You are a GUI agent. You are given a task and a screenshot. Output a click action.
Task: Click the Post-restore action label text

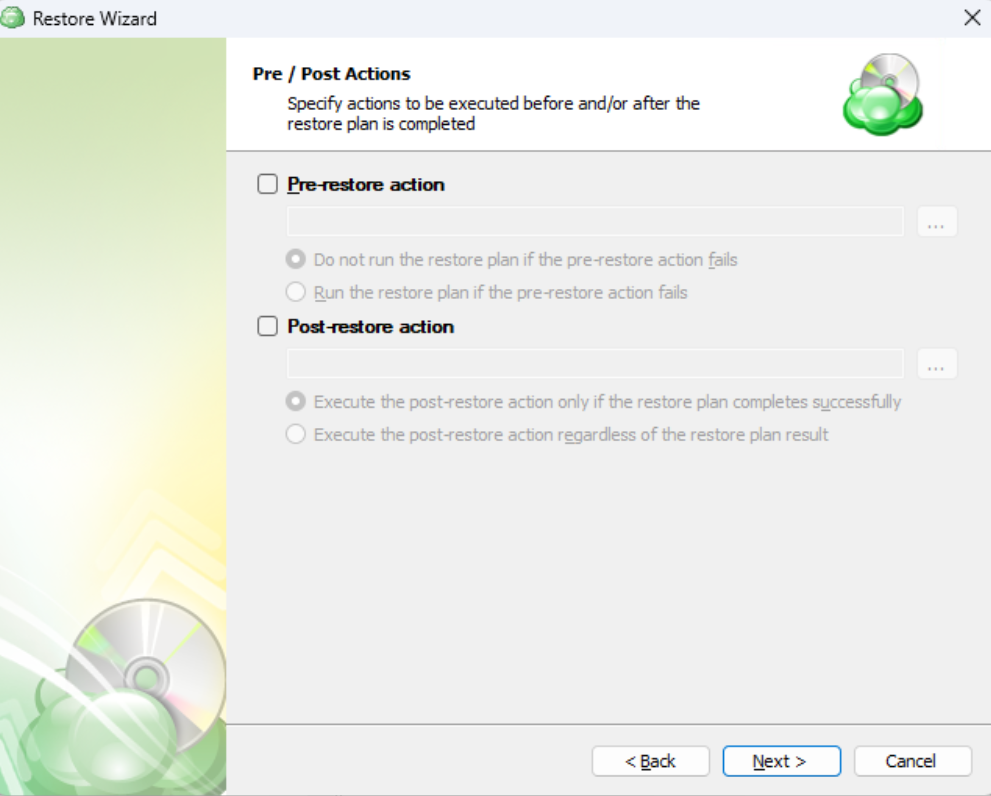click(x=370, y=327)
